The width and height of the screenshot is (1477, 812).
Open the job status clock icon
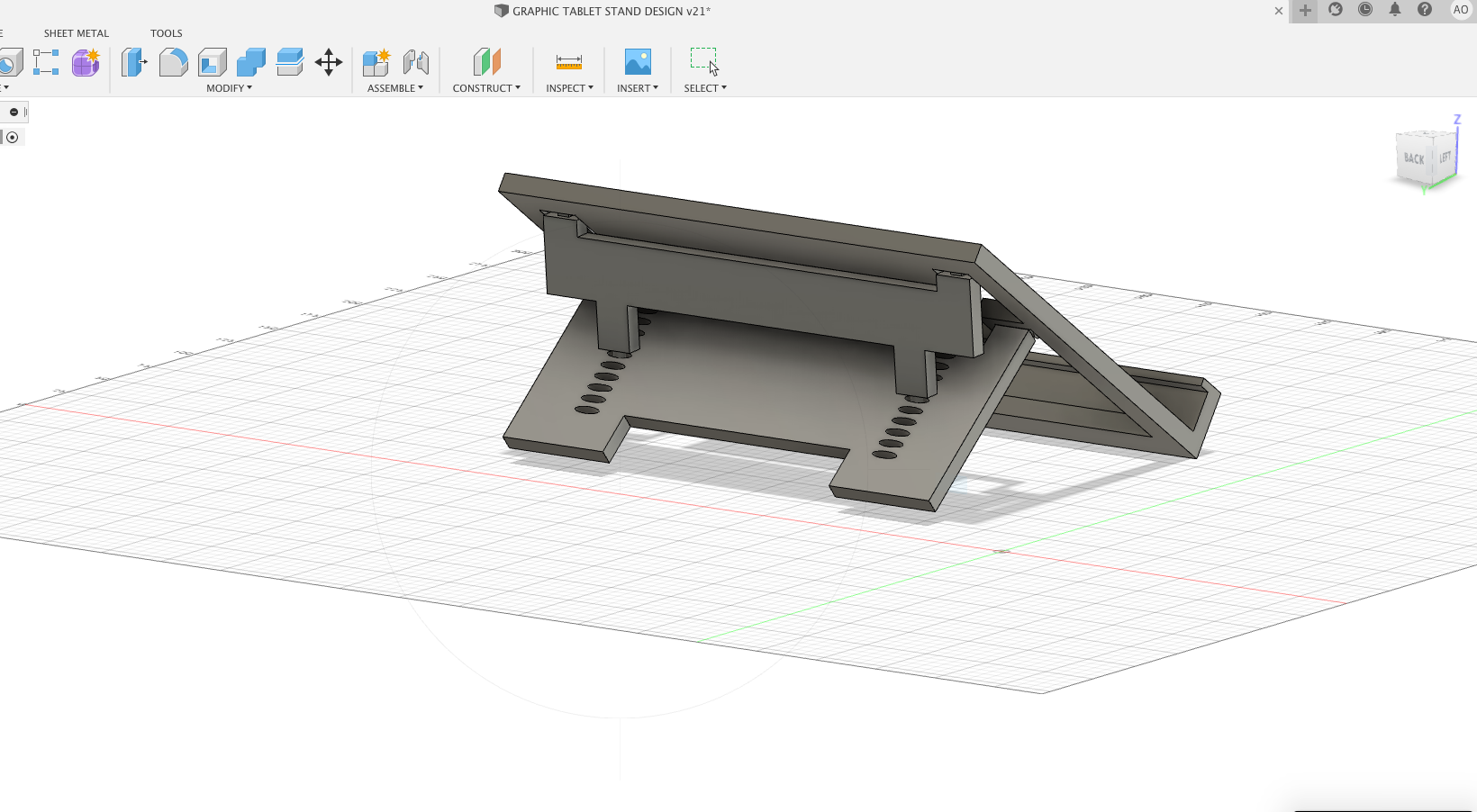(x=1365, y=10)
